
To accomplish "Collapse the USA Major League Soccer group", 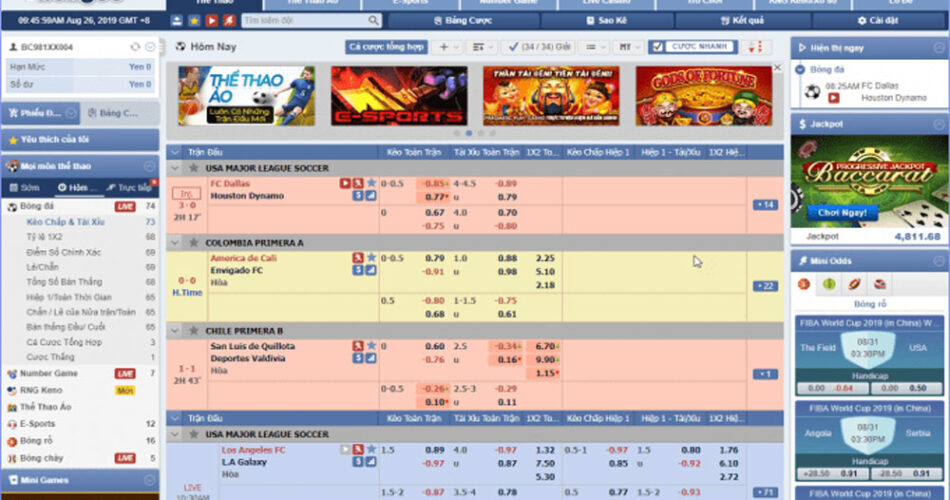I will pyautogui.click(x=176, y=168).
